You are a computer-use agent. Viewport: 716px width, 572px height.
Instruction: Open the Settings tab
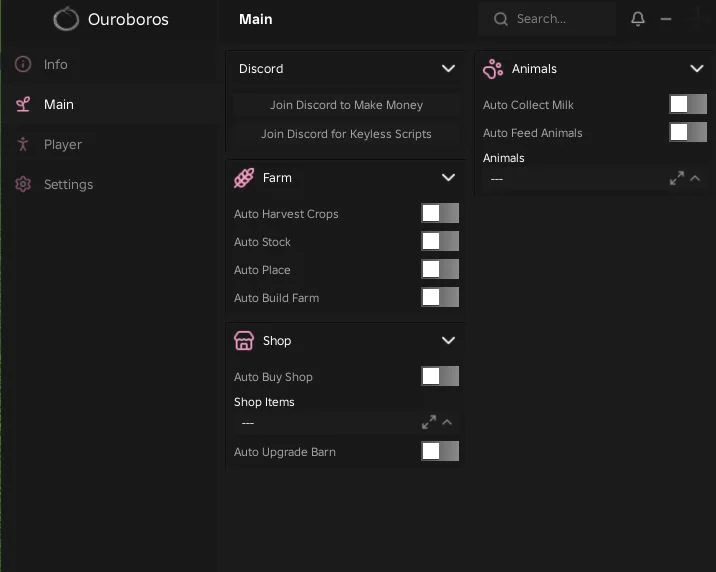68,184
